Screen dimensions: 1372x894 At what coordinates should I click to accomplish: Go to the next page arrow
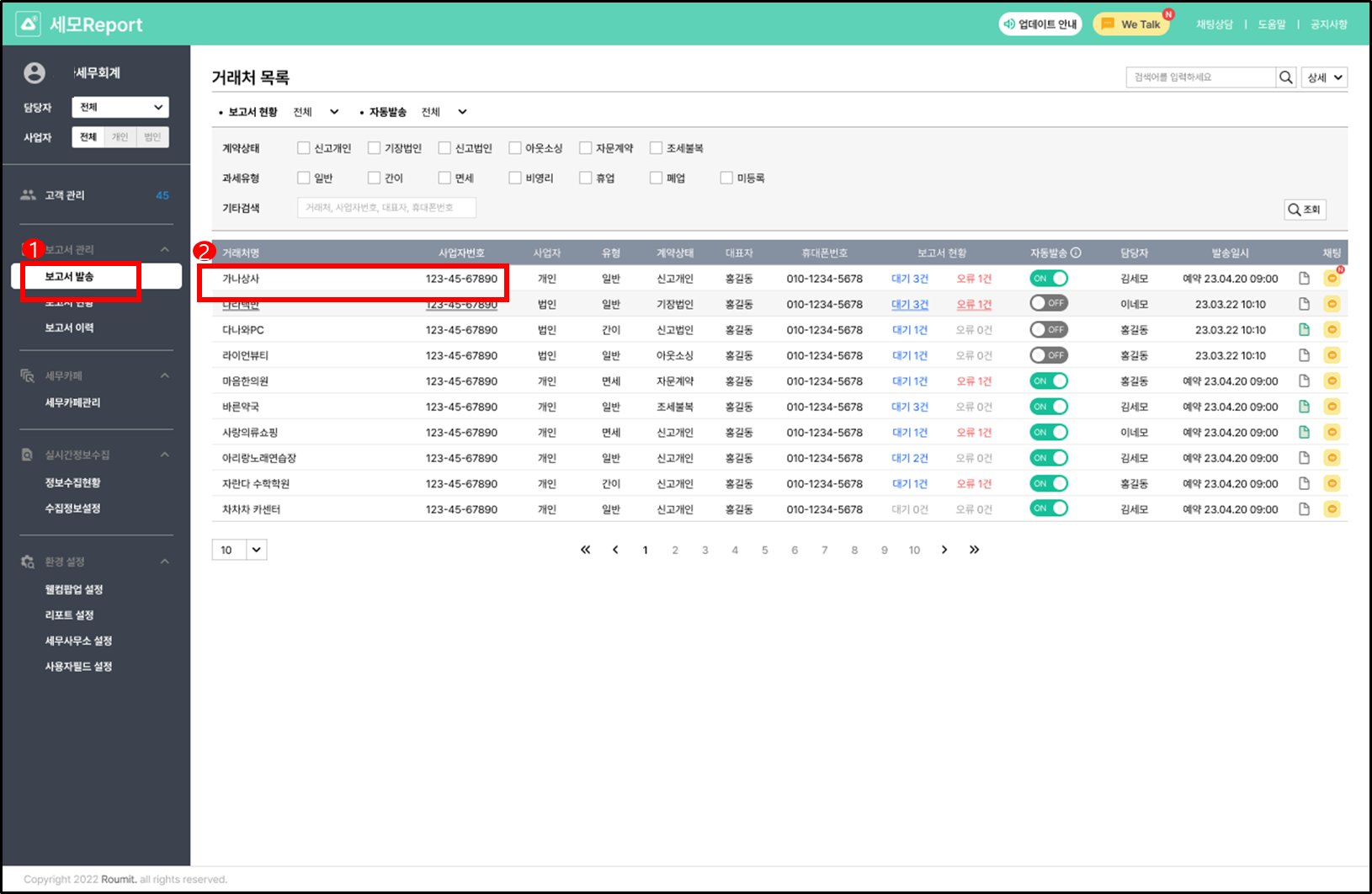tap(944, 550)
